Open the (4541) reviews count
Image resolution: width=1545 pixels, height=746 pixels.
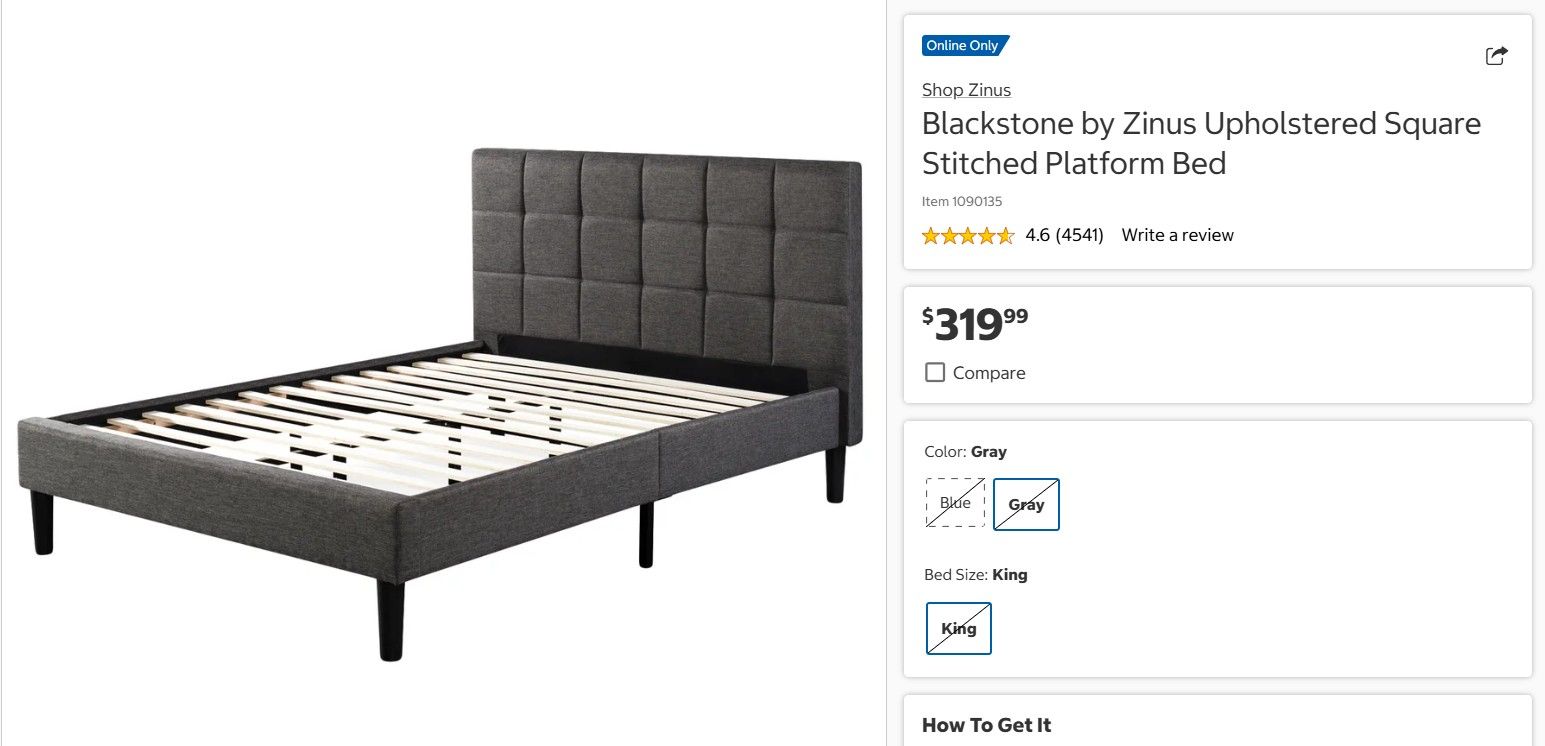[1080, 235]
